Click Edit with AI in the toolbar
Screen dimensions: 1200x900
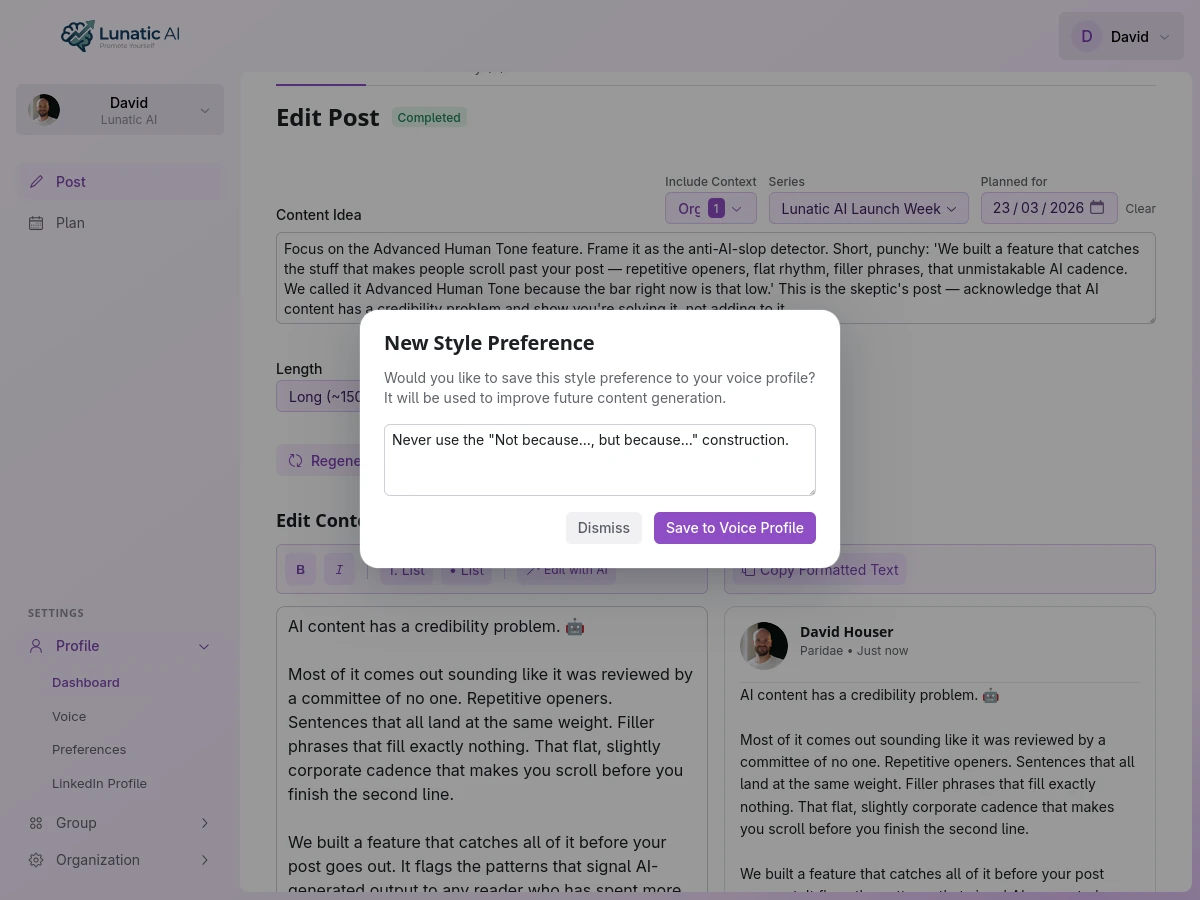point(567,571)
